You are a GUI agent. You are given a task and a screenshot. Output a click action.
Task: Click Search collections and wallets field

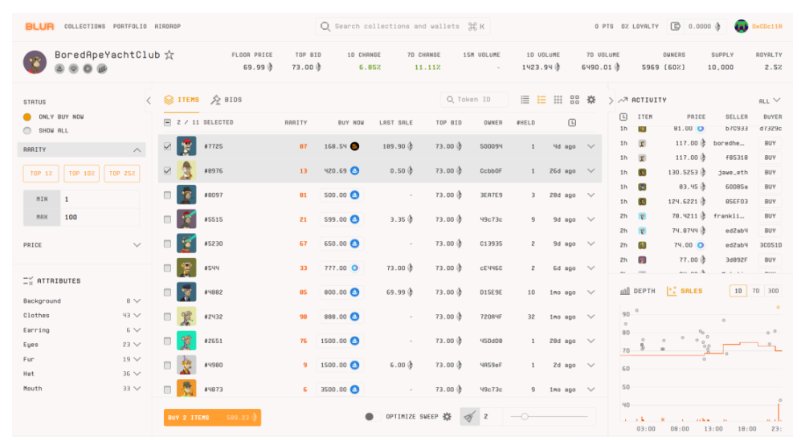(x=403, y=26)
